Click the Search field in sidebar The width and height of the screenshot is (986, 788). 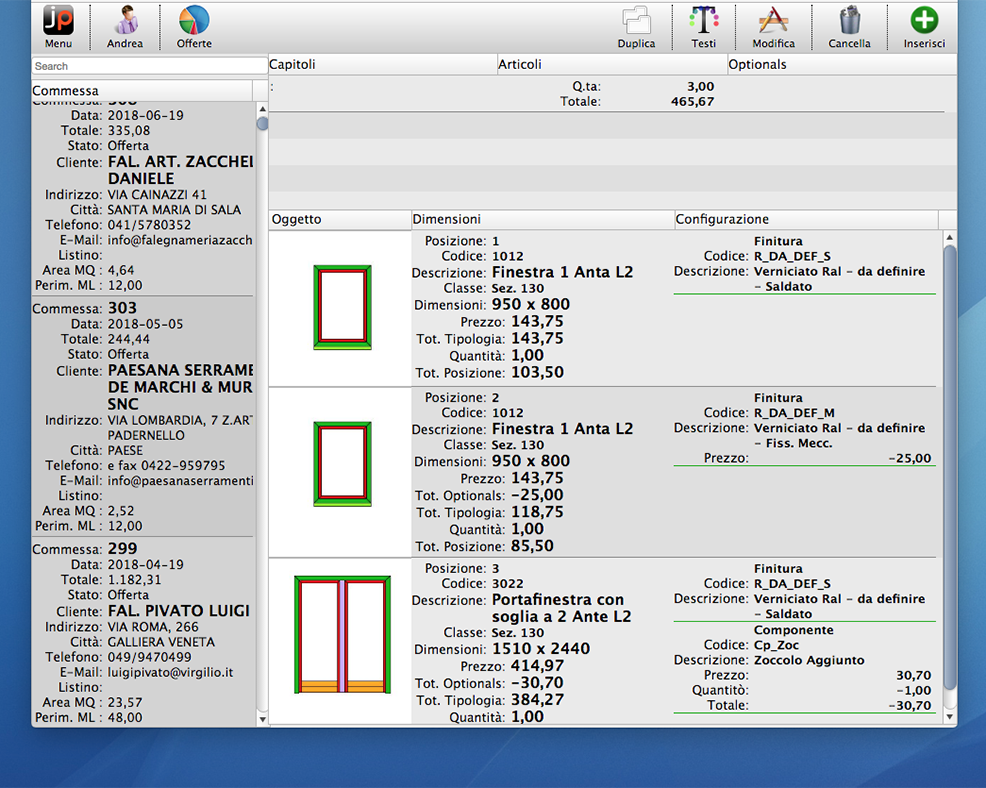150,66
